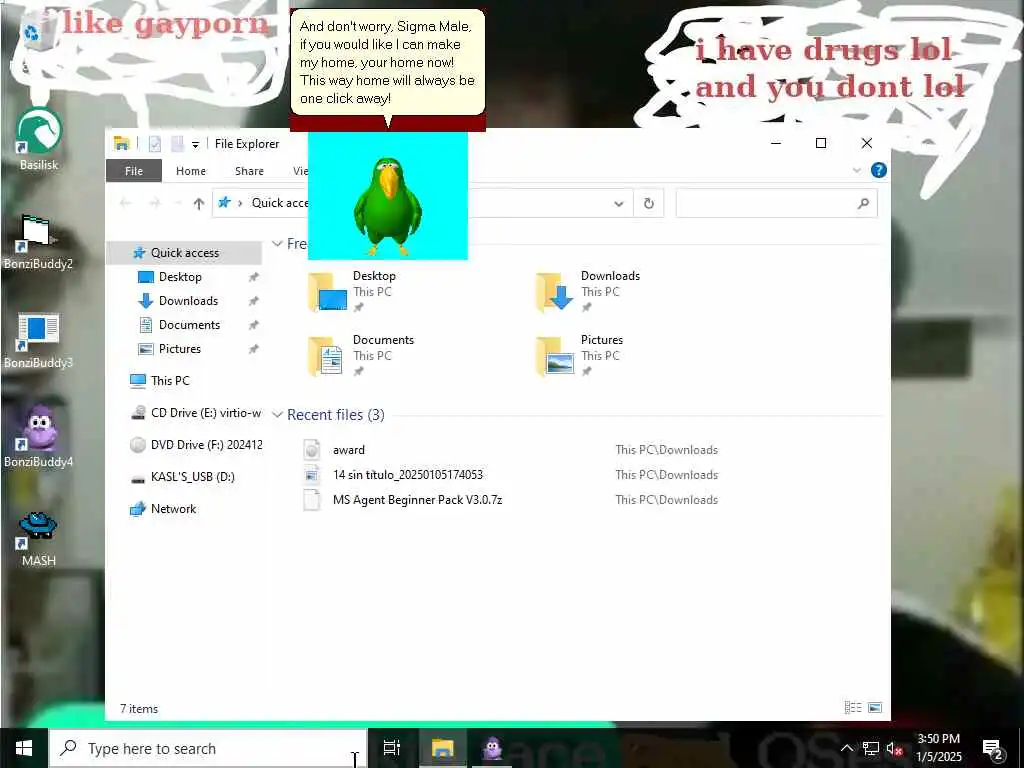Collapse the Recent files group

(x=277, y=415)
